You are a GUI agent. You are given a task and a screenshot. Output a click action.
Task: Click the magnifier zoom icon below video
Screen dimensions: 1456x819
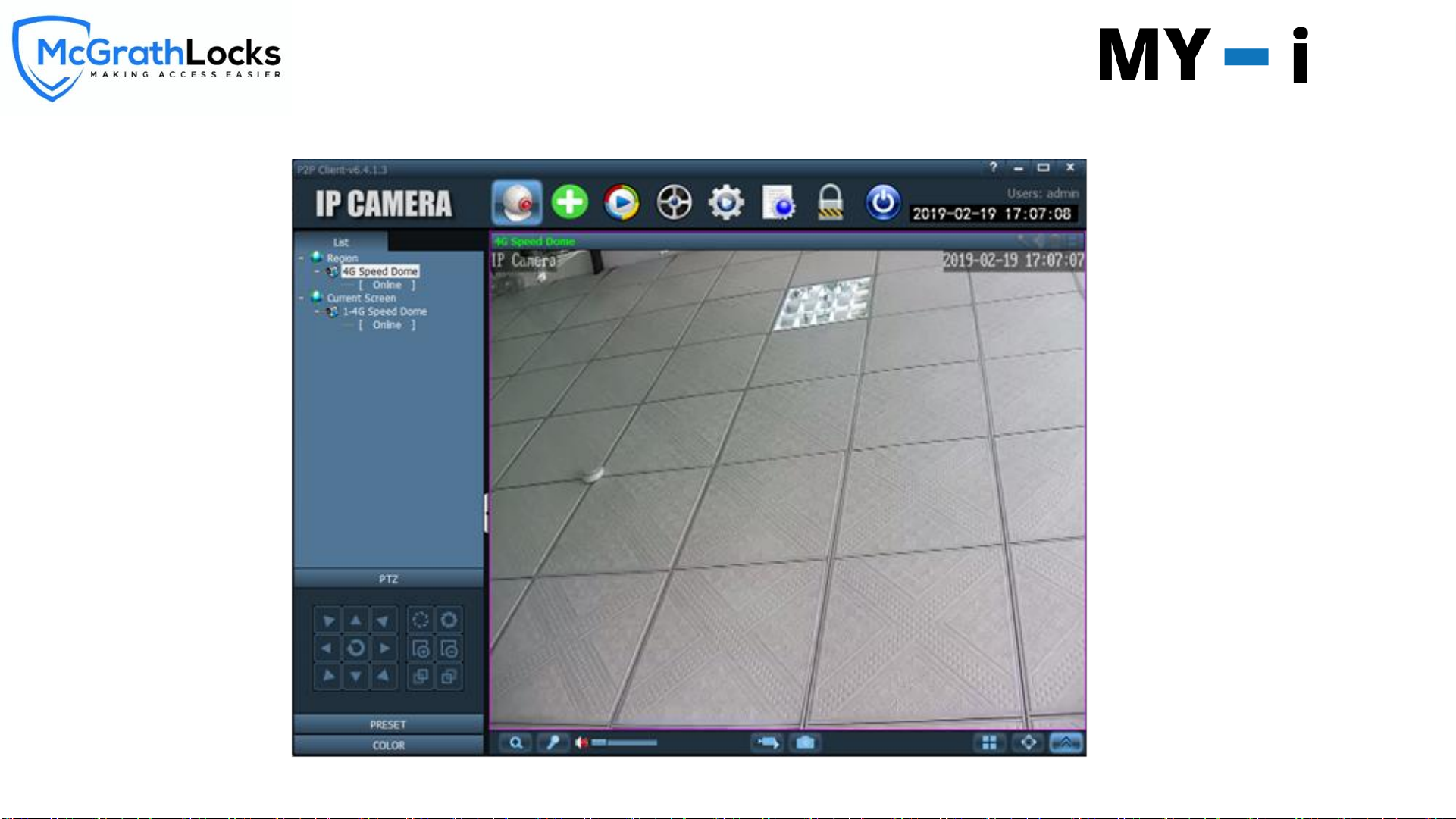click(515, 743)
